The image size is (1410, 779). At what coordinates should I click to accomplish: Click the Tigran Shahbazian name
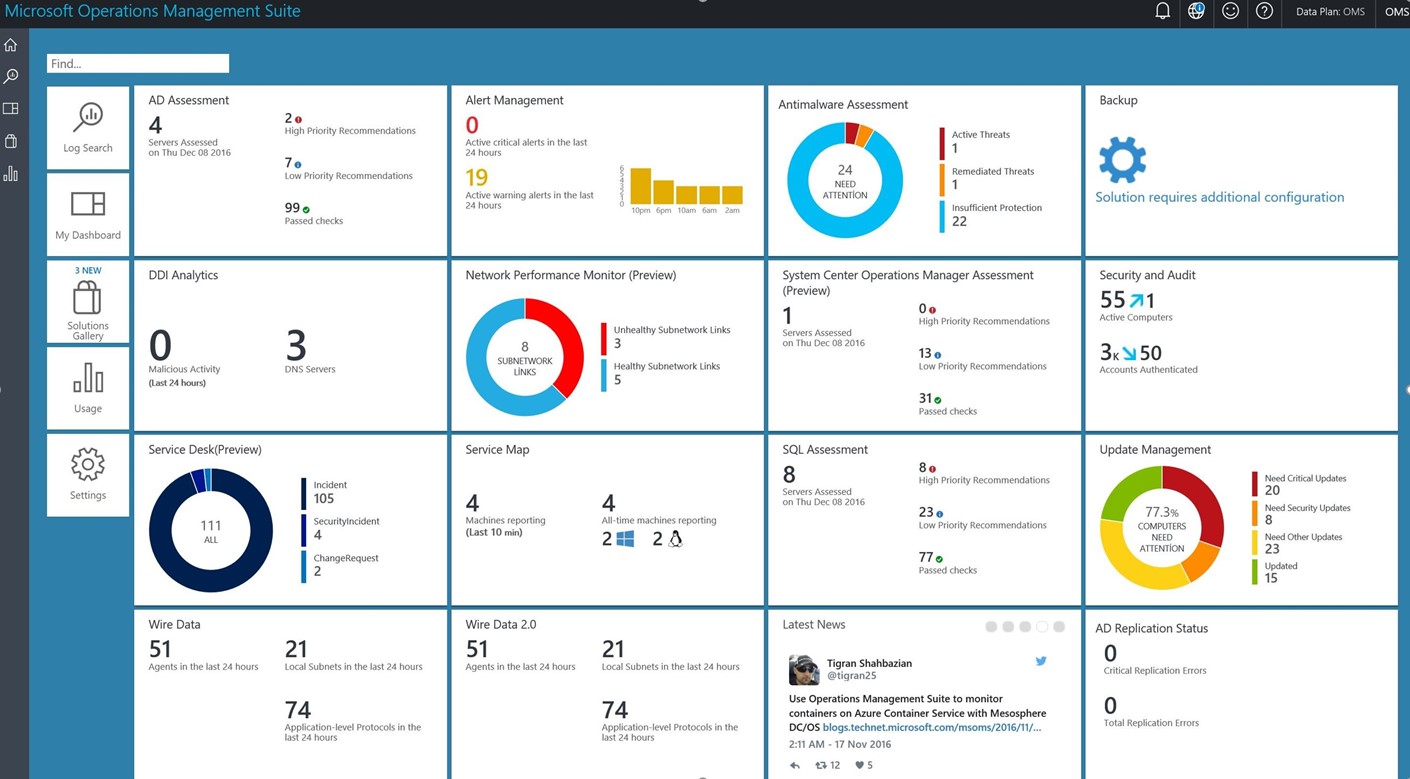coord(869,663)
